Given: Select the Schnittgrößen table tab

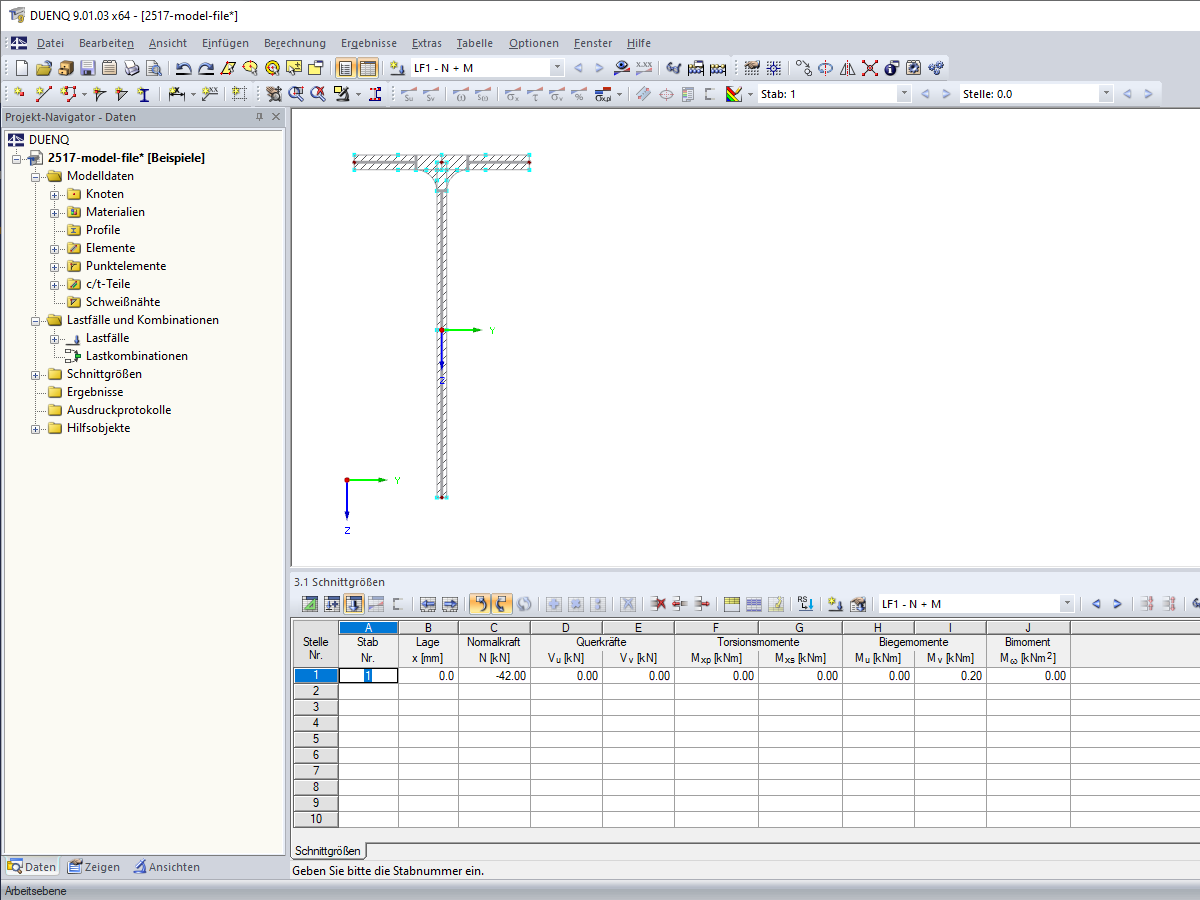Looking at the screenshot, I should point(328,851).
